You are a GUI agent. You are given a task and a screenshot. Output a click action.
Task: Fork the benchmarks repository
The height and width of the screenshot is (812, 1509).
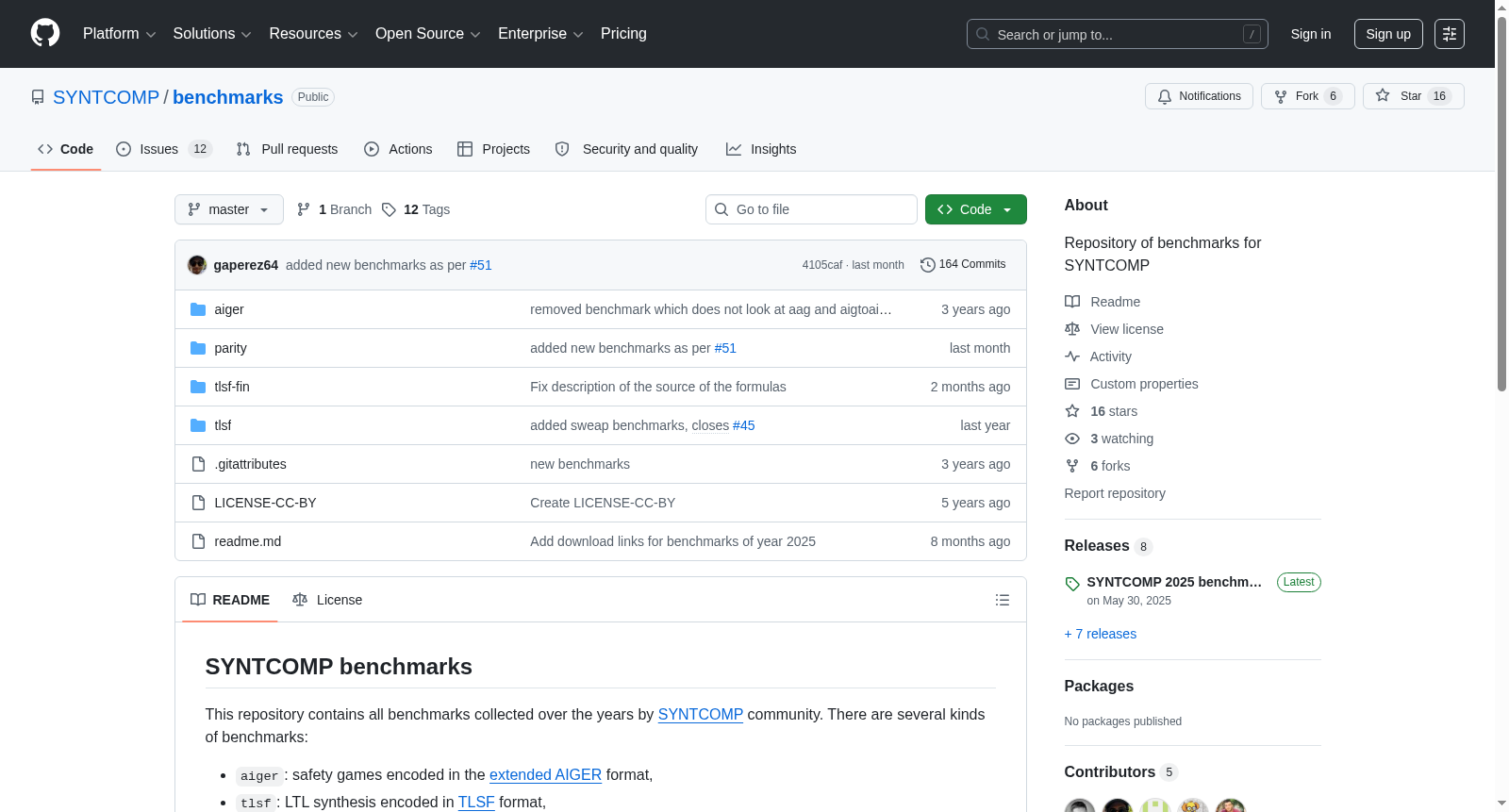click(1308, 96)
